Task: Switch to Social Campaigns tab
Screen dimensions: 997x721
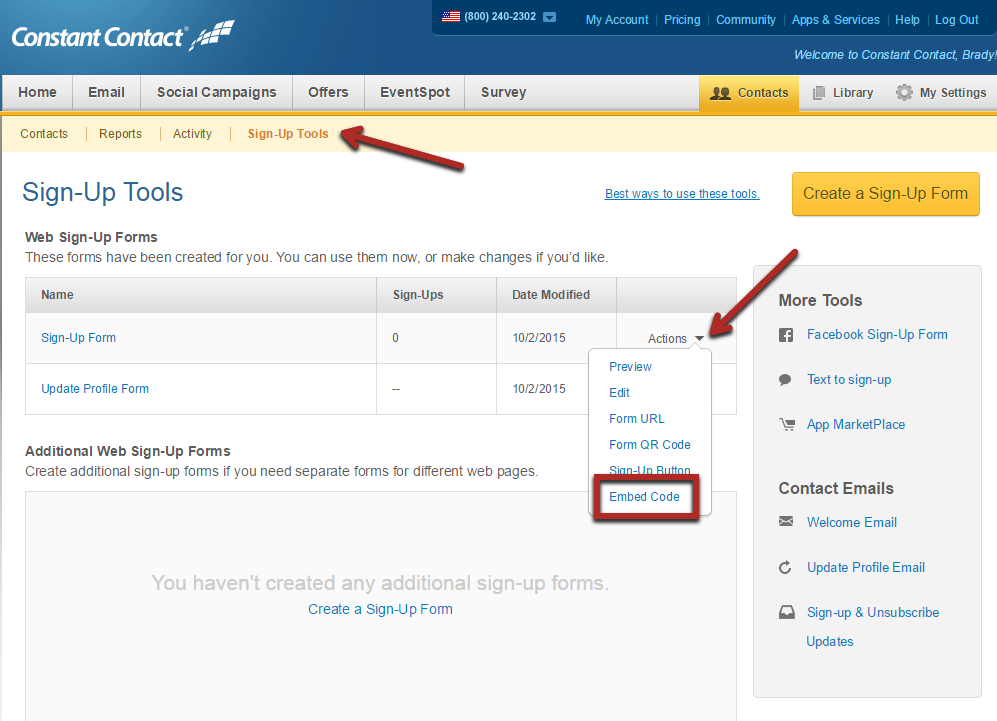Action: [x=216, y=92]
